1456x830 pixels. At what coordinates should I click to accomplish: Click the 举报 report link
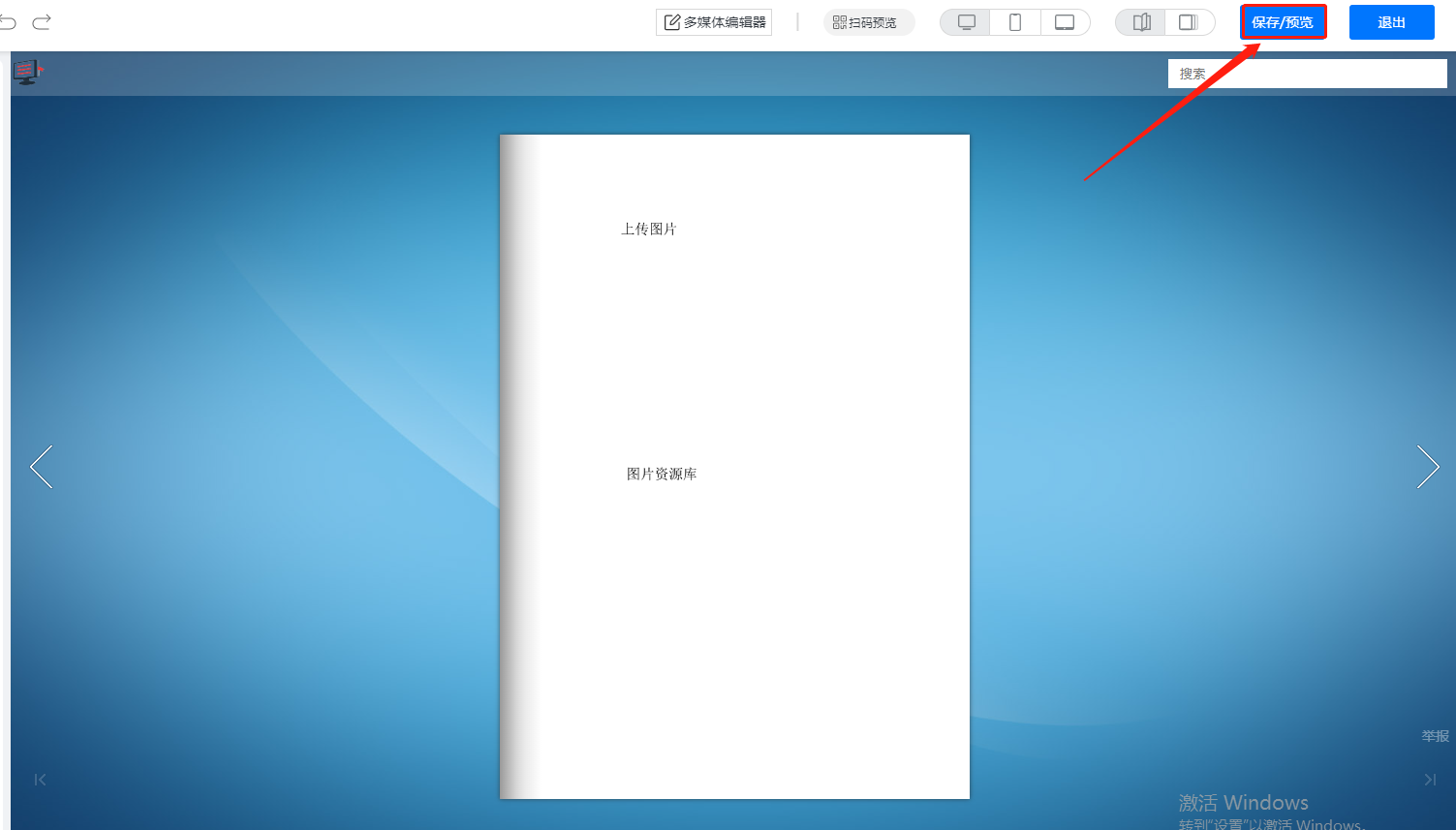click(1435, 736)
